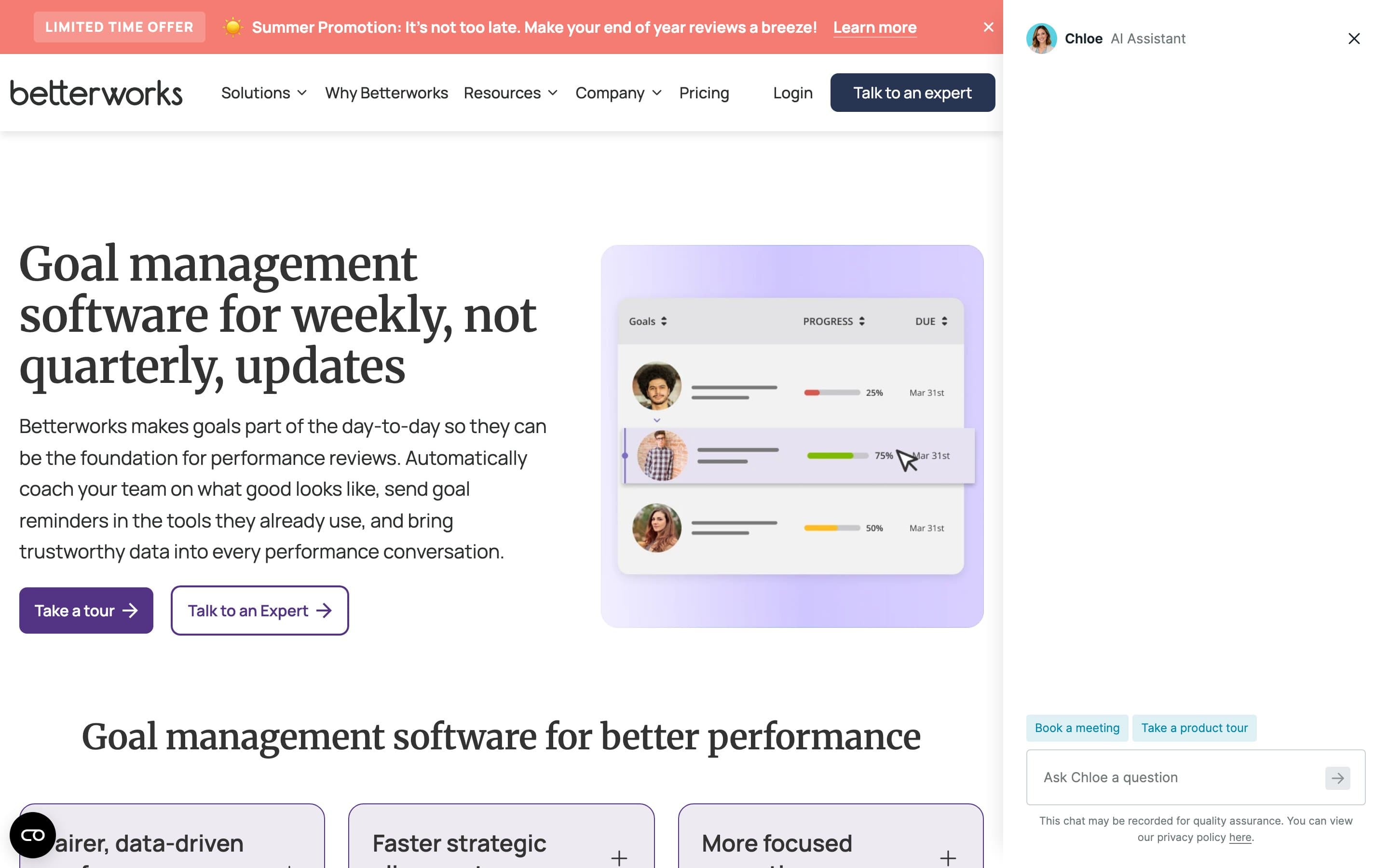Click the 25% red progress bar

(x=831, y=393)
